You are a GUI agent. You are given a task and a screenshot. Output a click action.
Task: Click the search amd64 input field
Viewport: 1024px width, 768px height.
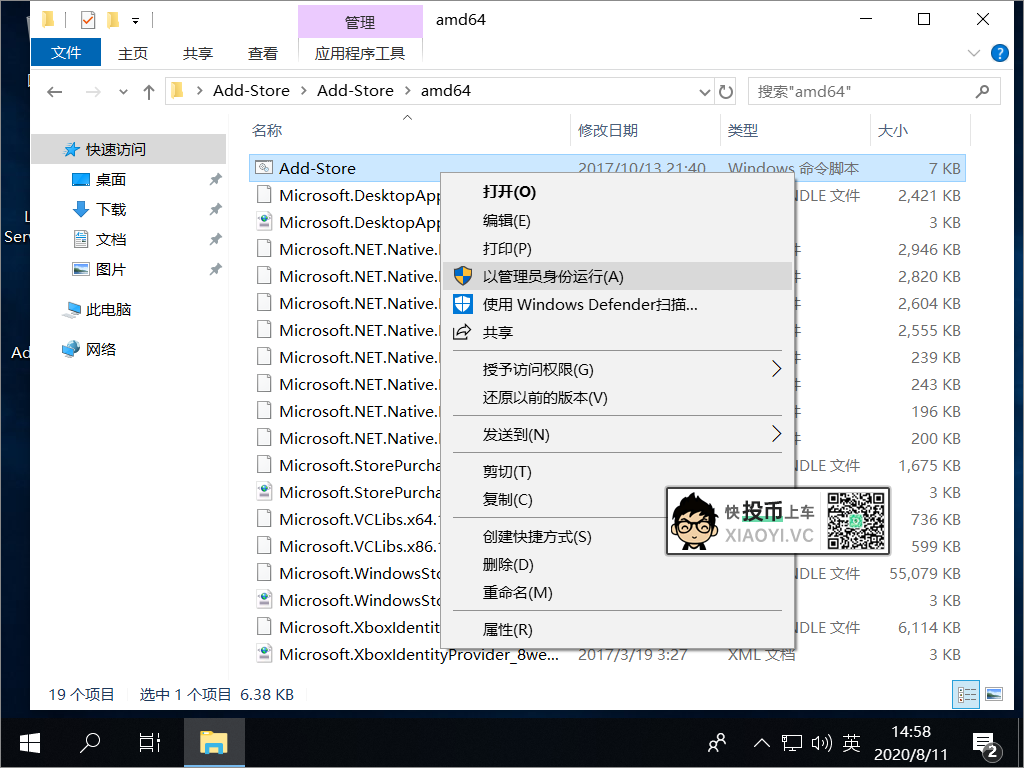pyautogui.click(x=860, y=91)
